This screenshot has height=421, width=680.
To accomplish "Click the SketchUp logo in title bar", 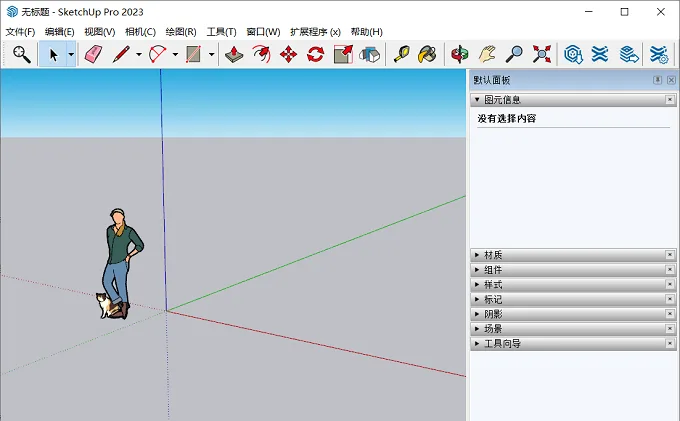I will pos(12,12).
